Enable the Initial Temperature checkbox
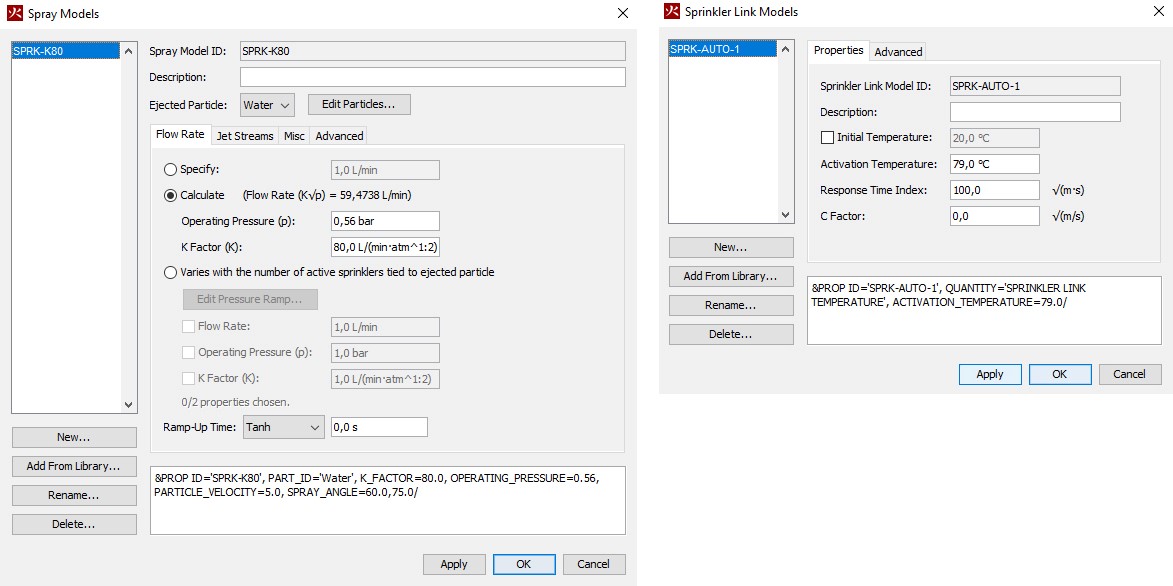Viewport: 1173px width, 586px height. [827, 138]
